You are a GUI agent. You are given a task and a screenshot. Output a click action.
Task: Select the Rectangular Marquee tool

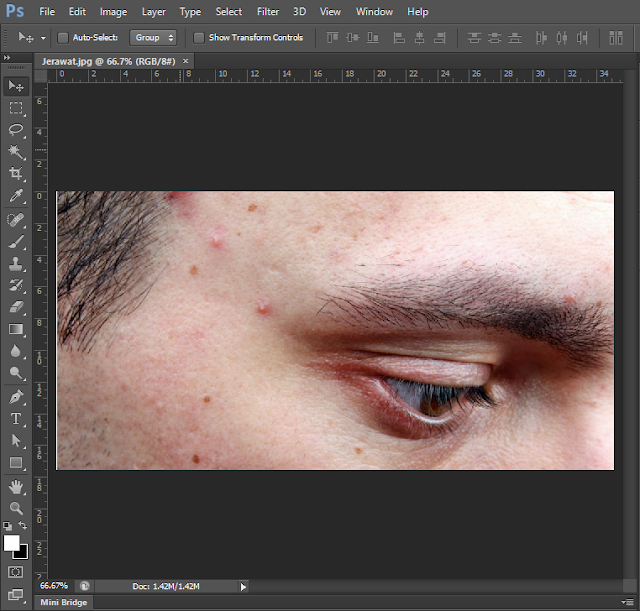point(16,108)
